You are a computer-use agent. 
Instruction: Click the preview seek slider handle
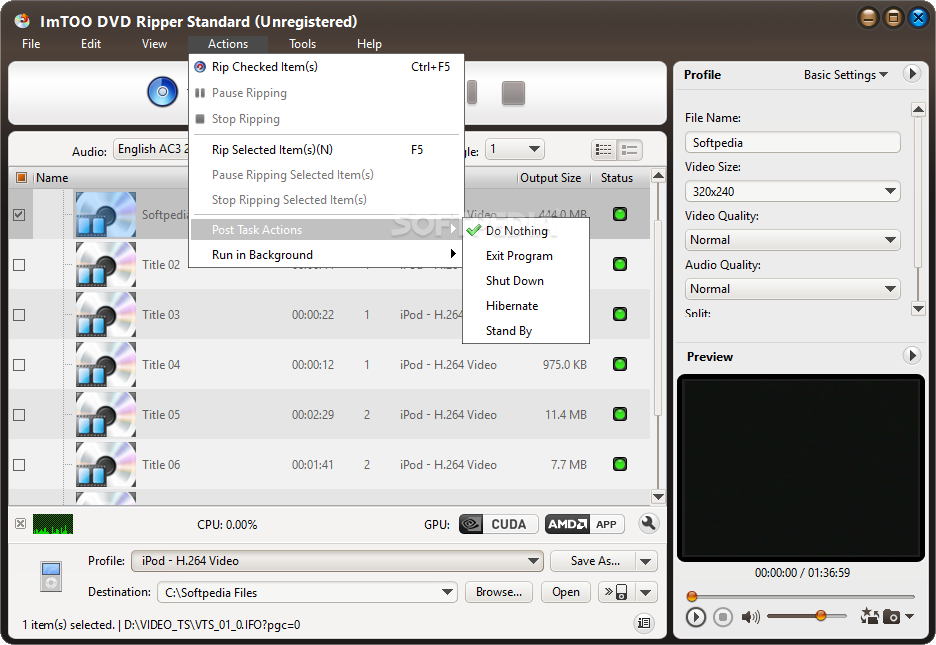[x=692, y=596]
